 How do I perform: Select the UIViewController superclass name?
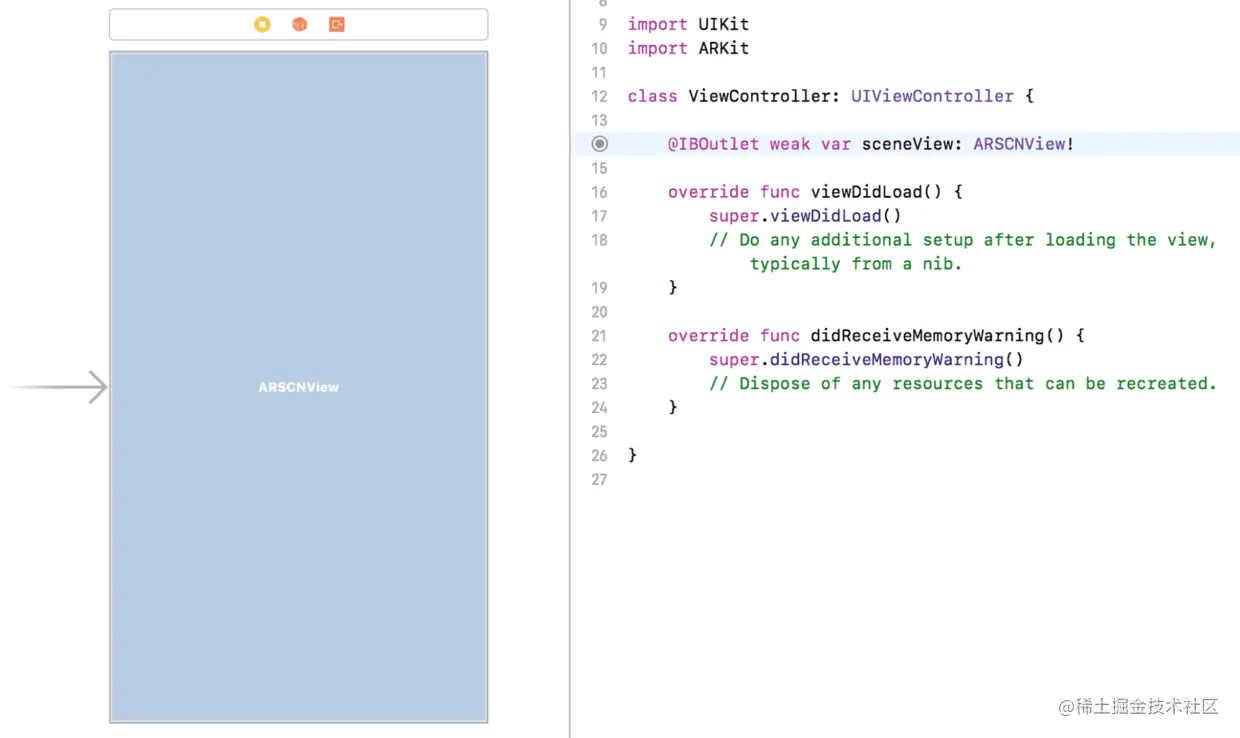pyautogui.click(x=932, y=96)
